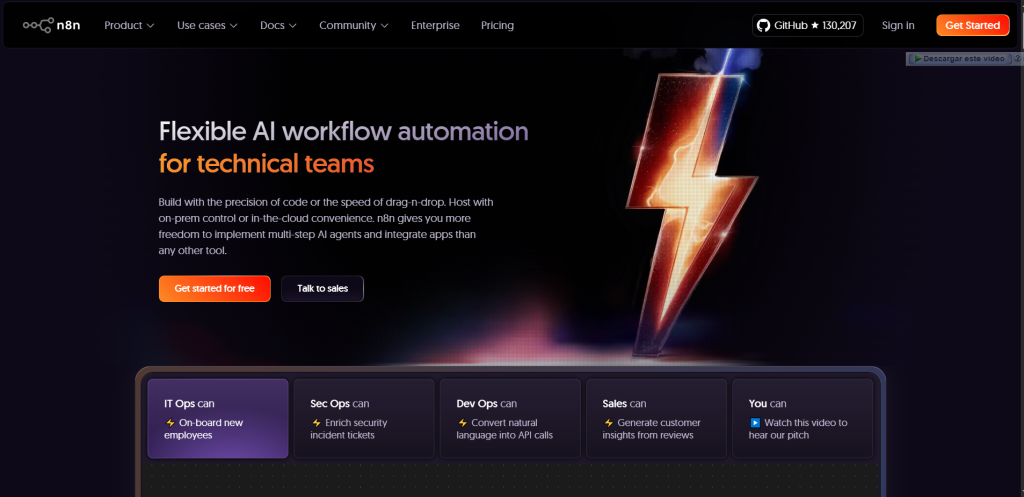The height and width of the screenshot is (497, 1024).
Task: Open the Product menu
Action: 129,25
